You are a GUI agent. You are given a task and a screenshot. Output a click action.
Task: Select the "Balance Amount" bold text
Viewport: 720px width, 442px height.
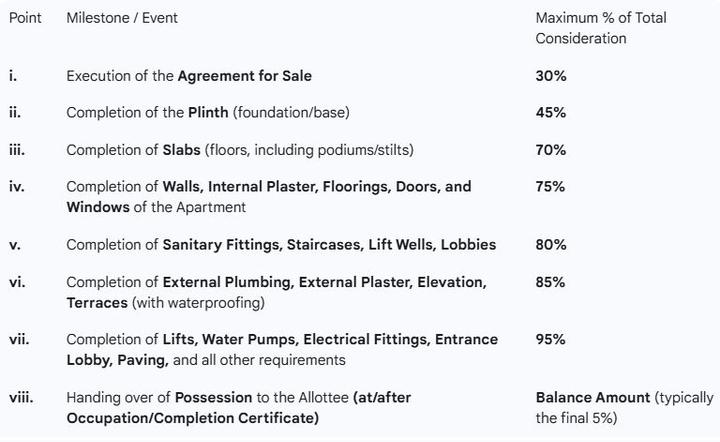(593, 398)
